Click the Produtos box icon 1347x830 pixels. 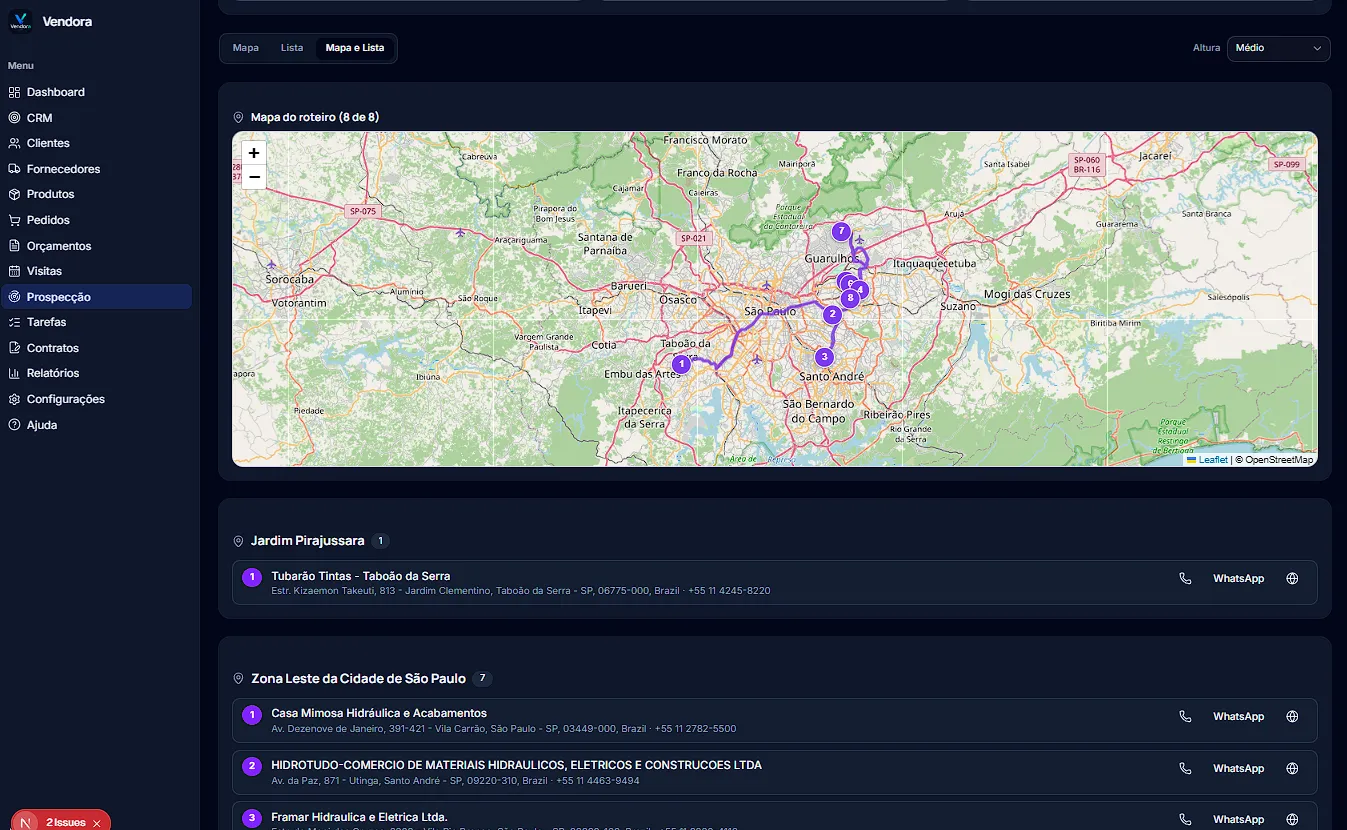coord(15,194)
